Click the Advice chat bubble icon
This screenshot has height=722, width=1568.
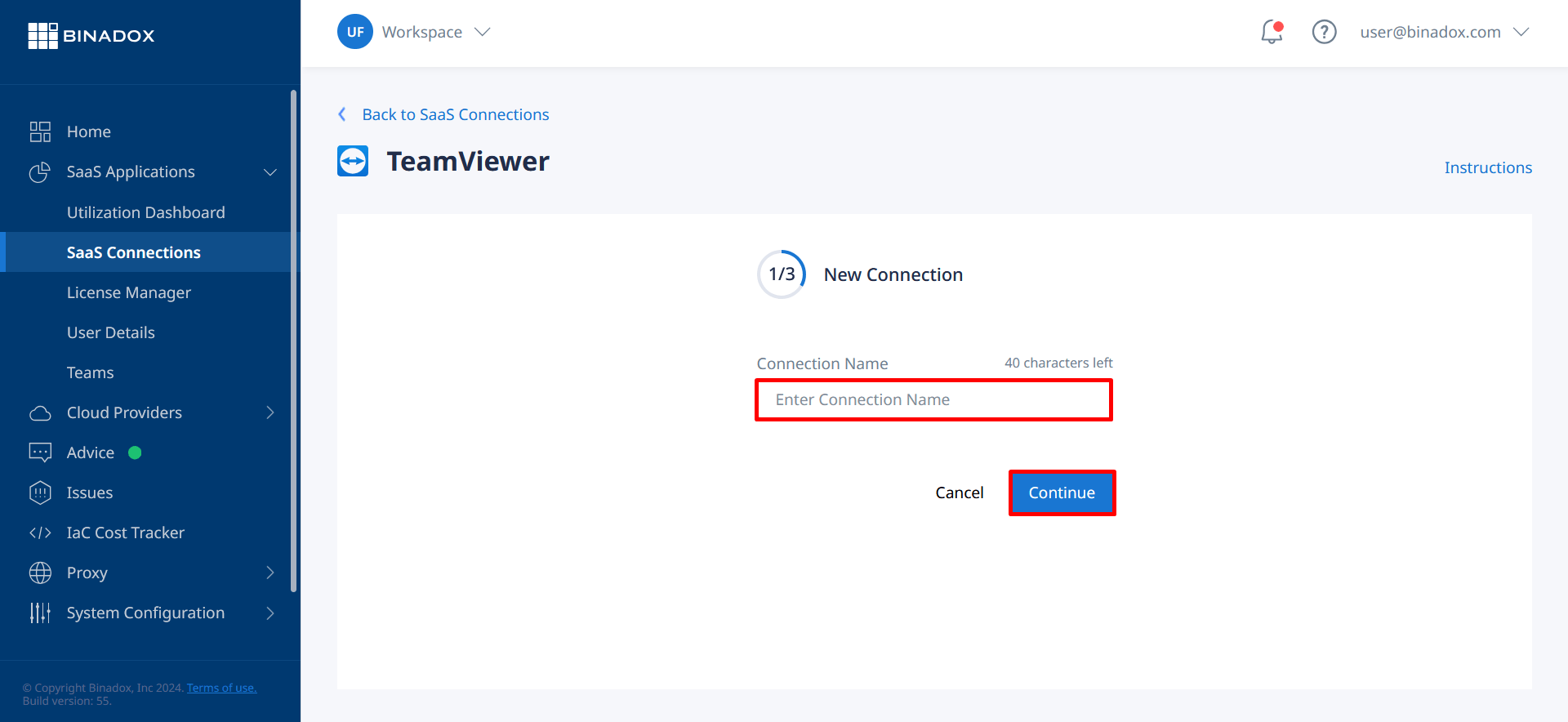(x=40, y=452)
